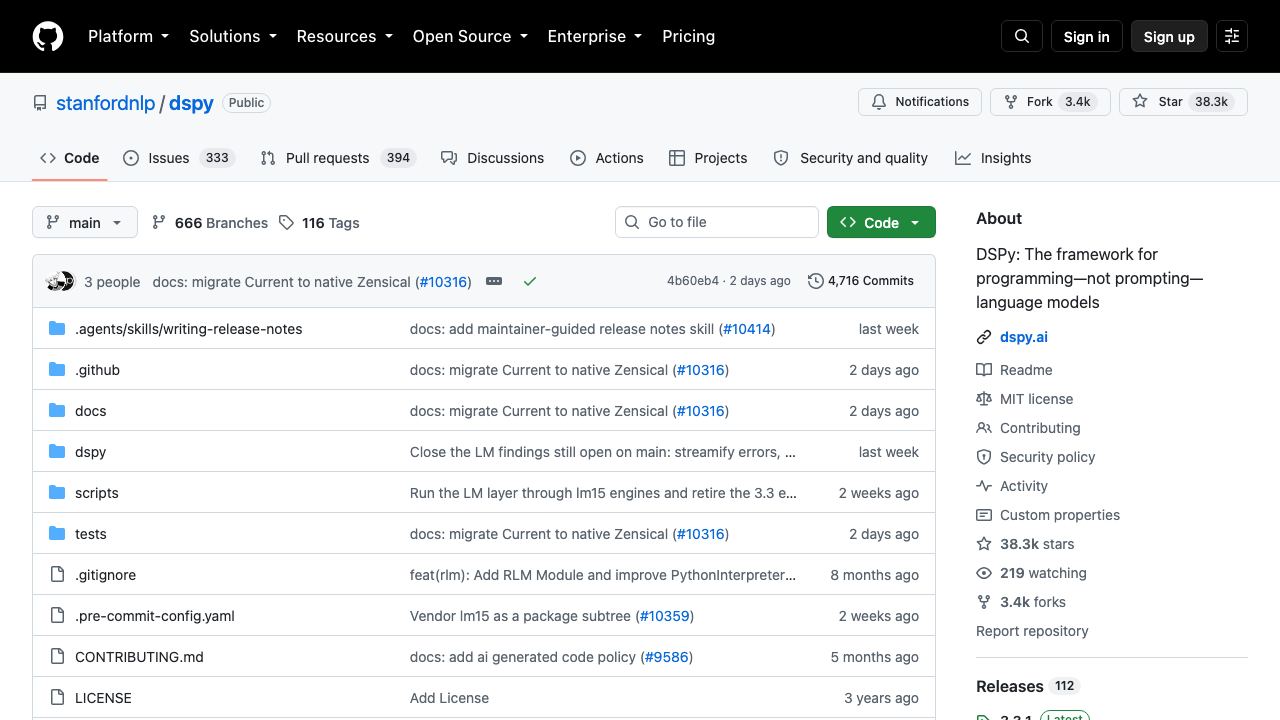Click the GitHub logo icon
Screen dimensions: 1280x720
pos(48,36)
